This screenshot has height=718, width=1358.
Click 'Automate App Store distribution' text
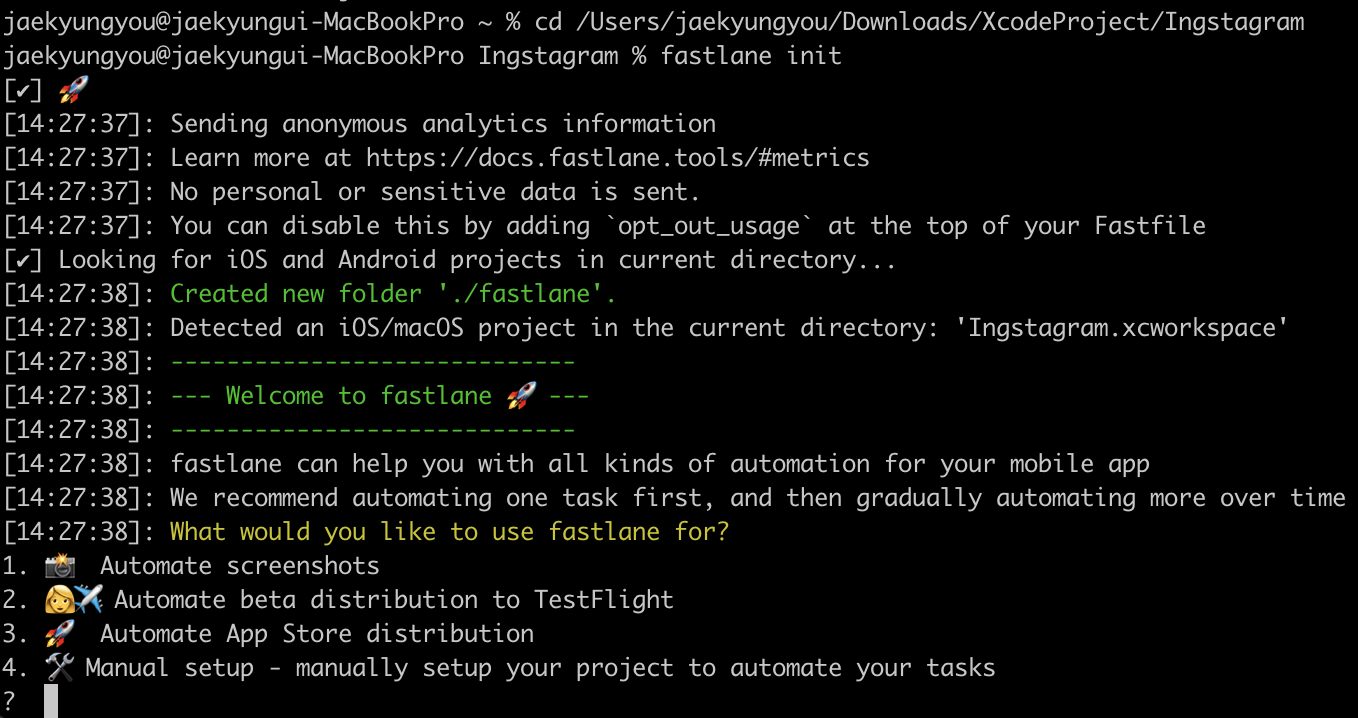click(317, 634)
